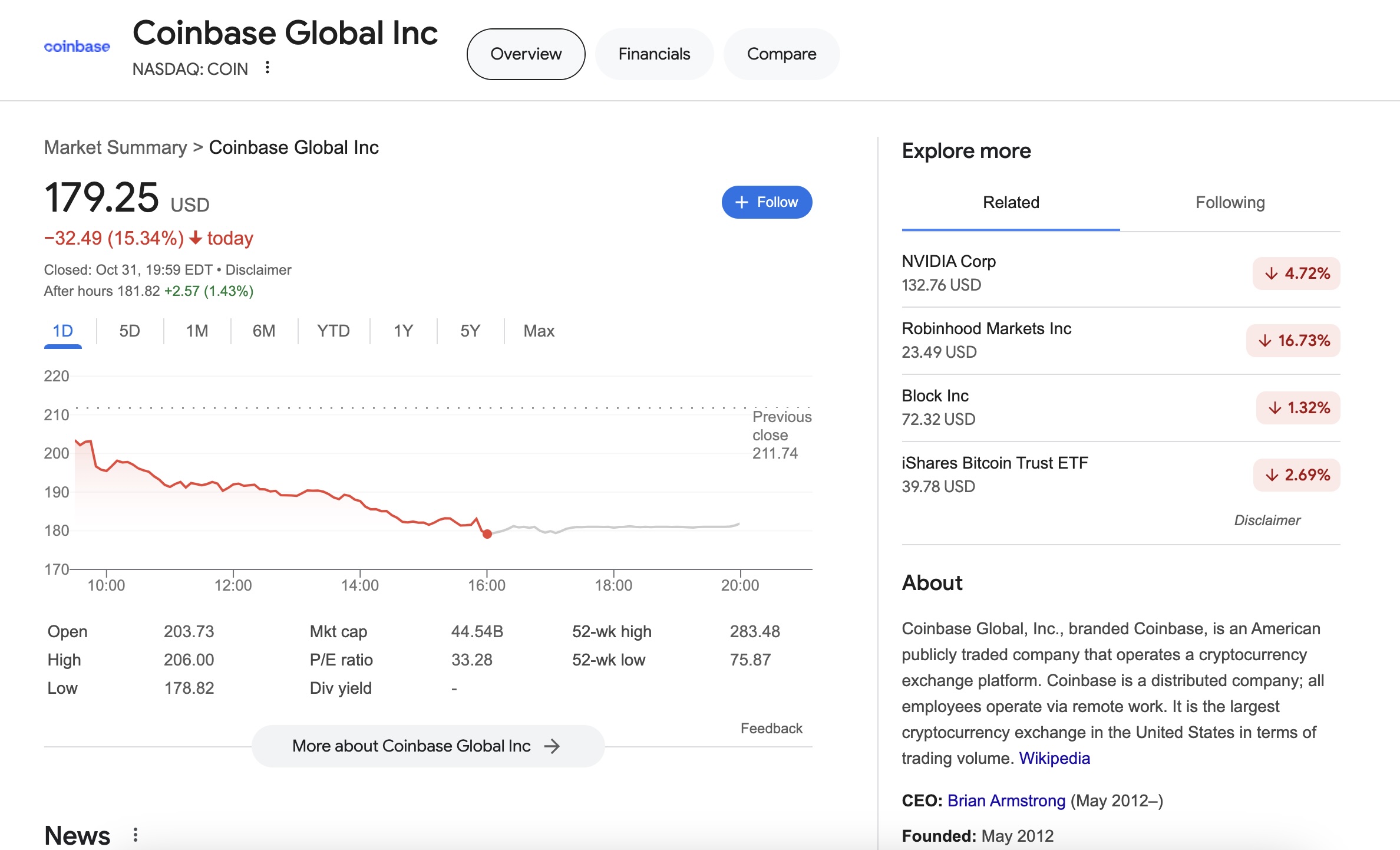The width and height of the screenshot is (1400, 850).
Task: Click the Coinbase Global Inc page title
Action: 285,32
